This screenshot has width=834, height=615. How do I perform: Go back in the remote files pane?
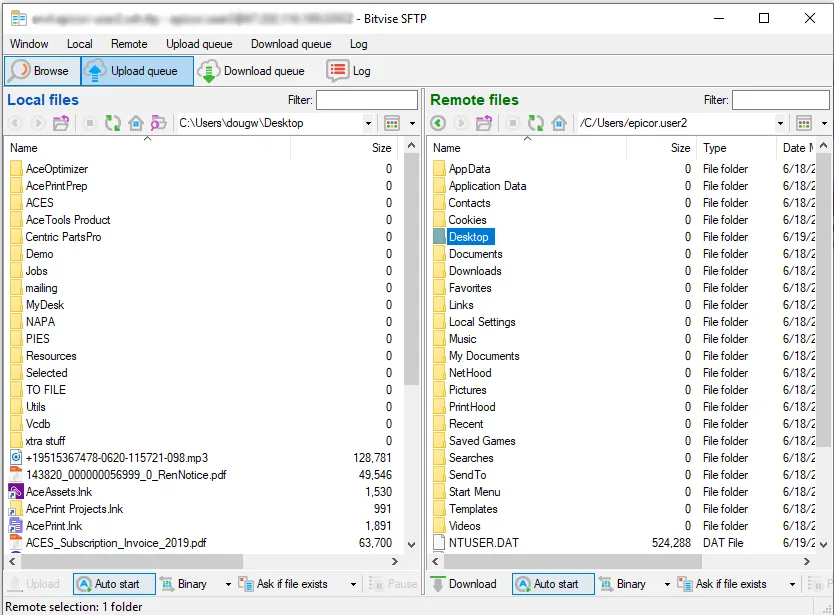tap(438, 123)
